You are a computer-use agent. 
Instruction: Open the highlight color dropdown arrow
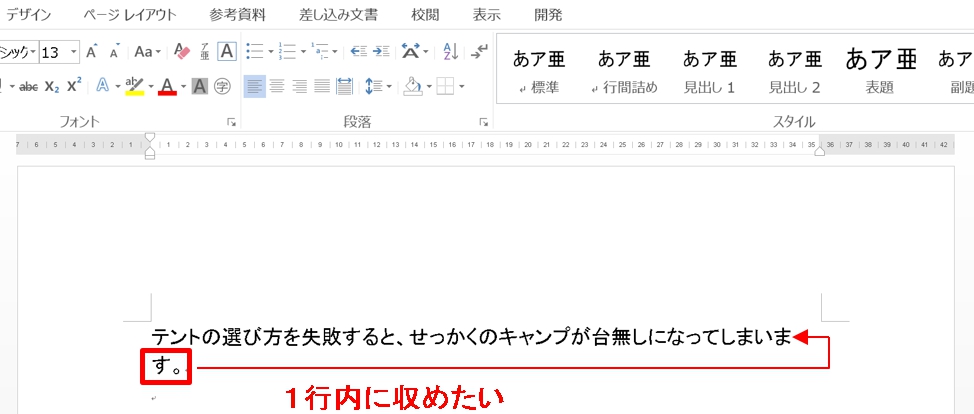pyautogui.click(x=150, y=86)
